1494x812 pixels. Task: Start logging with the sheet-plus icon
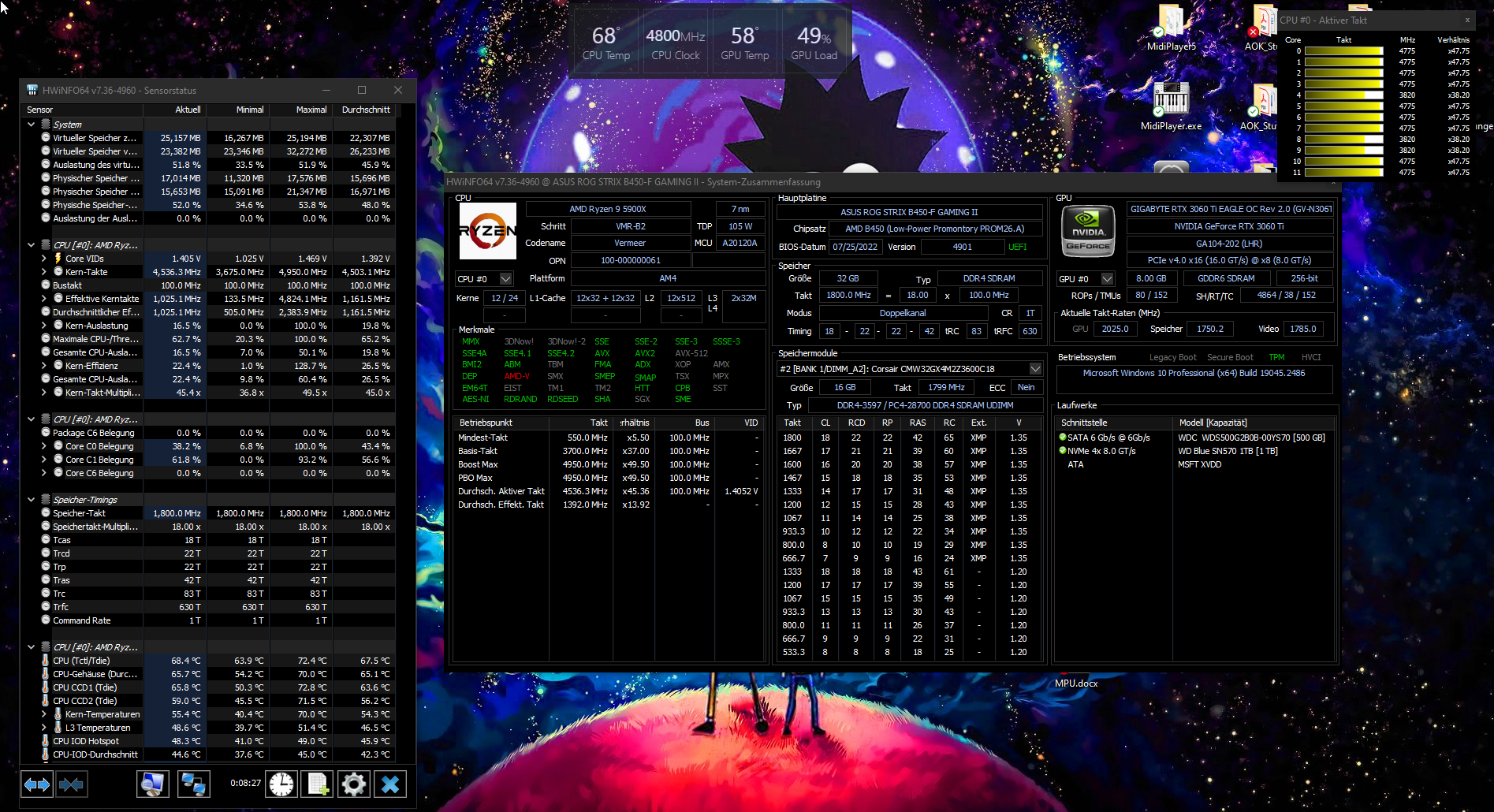click(x=317, y=784)
